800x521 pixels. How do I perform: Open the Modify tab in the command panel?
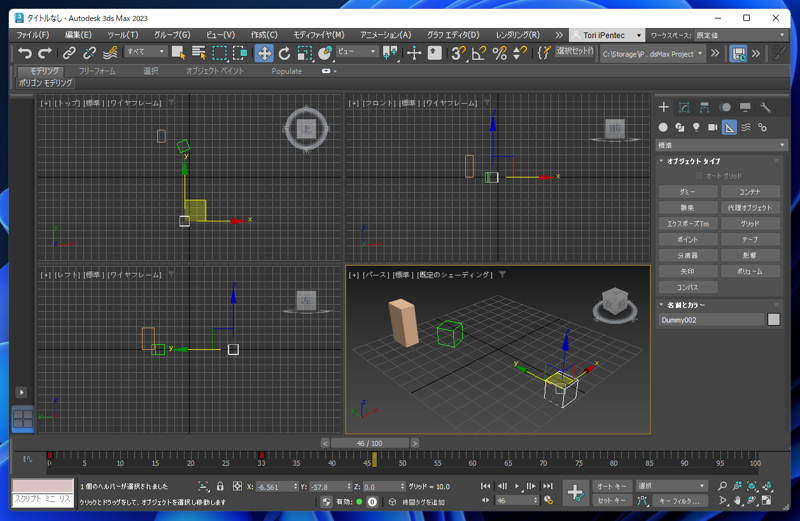point(684,107)
